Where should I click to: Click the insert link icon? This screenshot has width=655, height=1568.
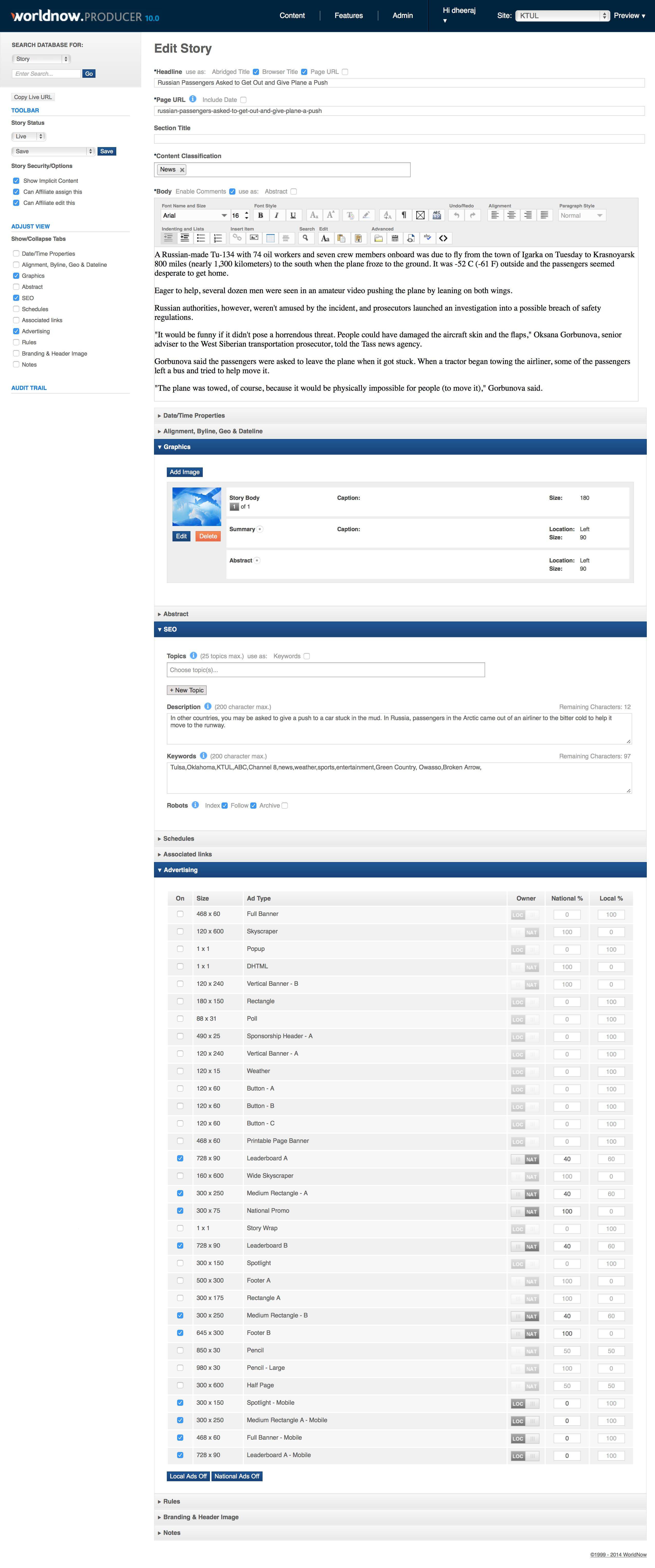237,238
